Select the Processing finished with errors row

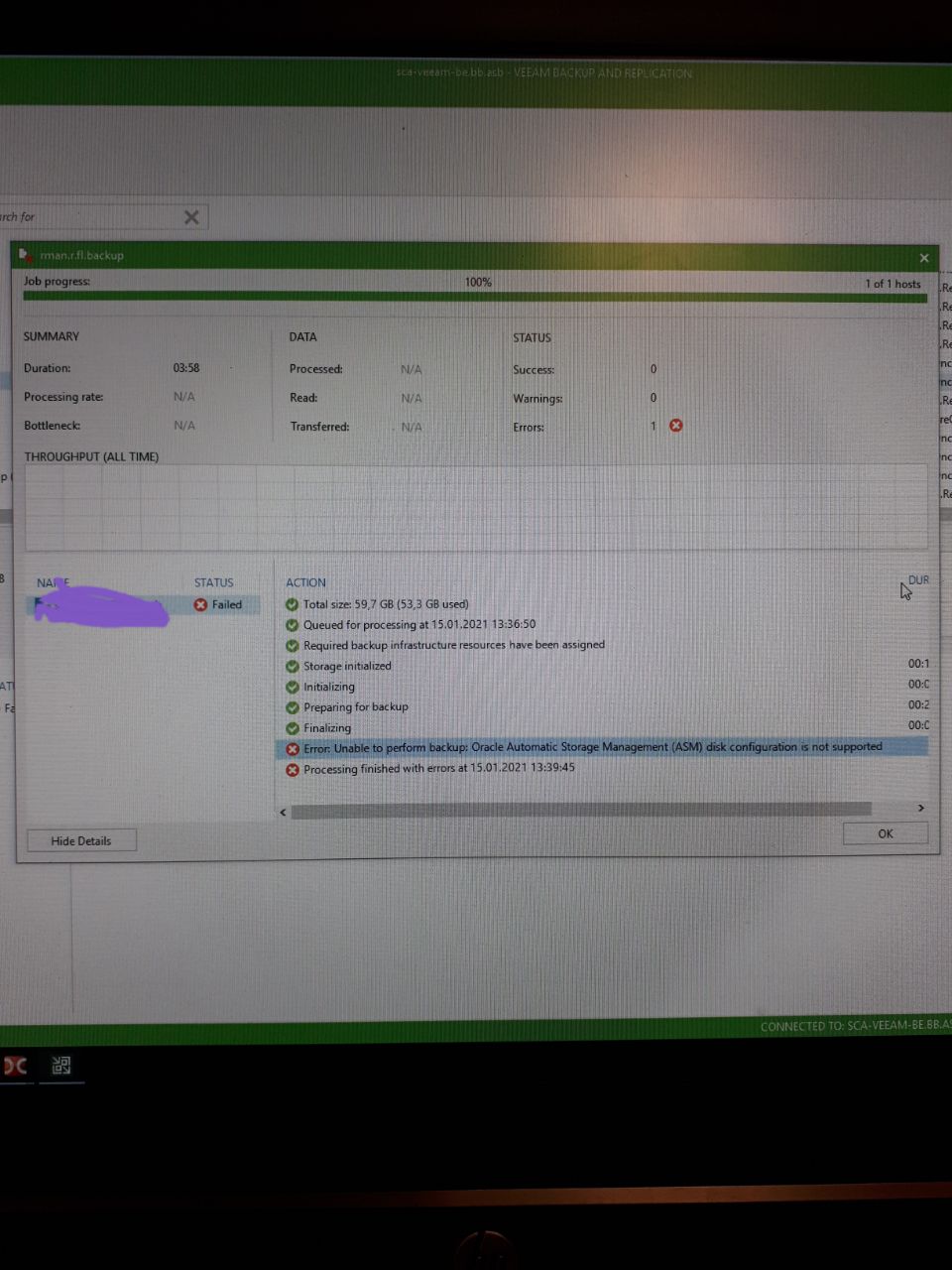[x=601, y=769]
